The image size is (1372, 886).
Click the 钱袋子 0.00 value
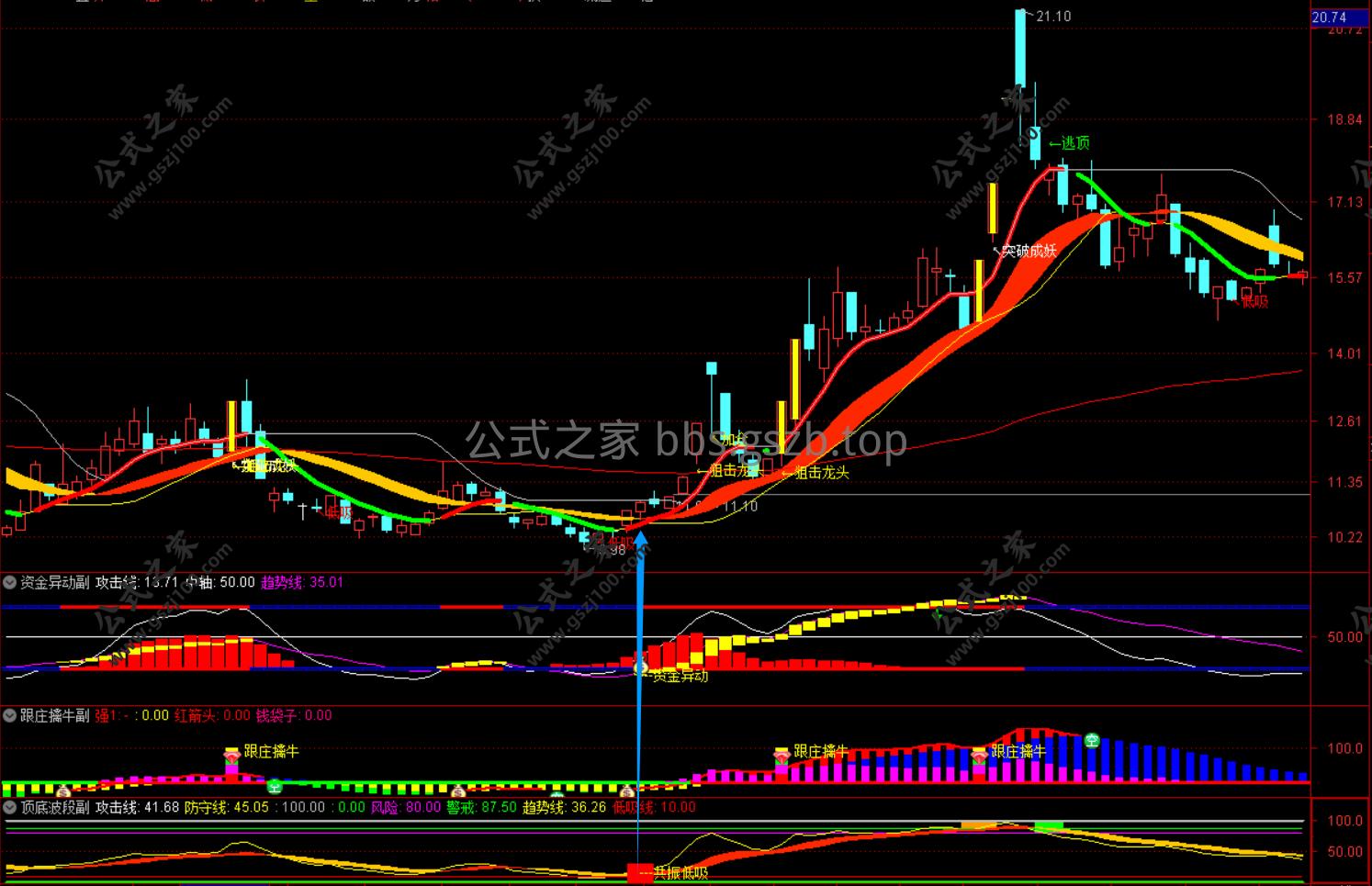[x=294, y=715]
